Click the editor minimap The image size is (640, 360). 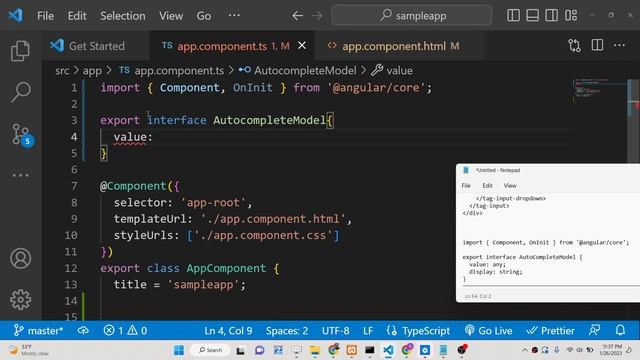[x=599, y=90]
